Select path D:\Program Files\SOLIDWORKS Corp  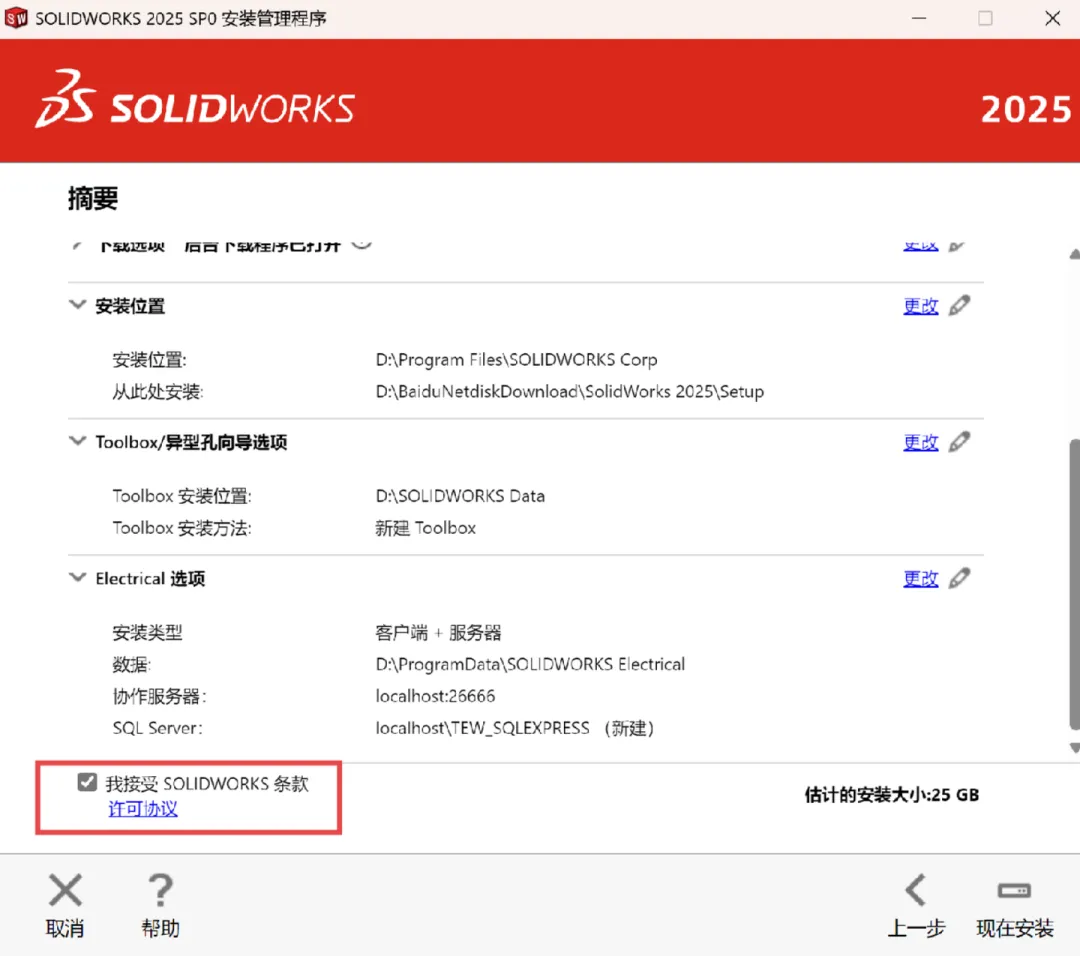point(516,360)
